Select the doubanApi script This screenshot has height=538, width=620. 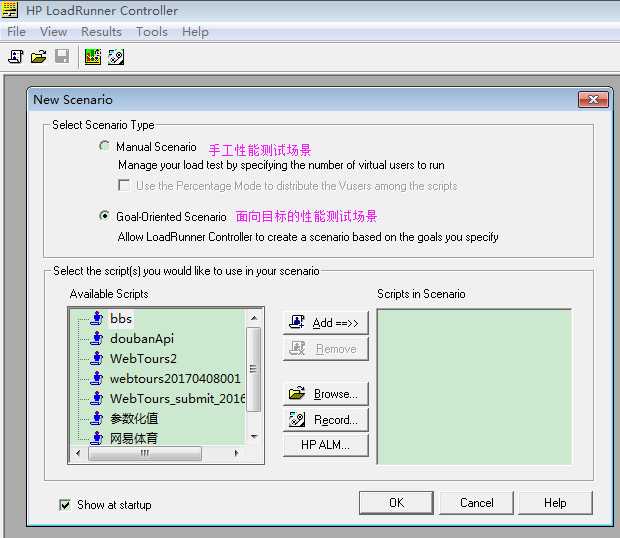click(x=142, y=338)
